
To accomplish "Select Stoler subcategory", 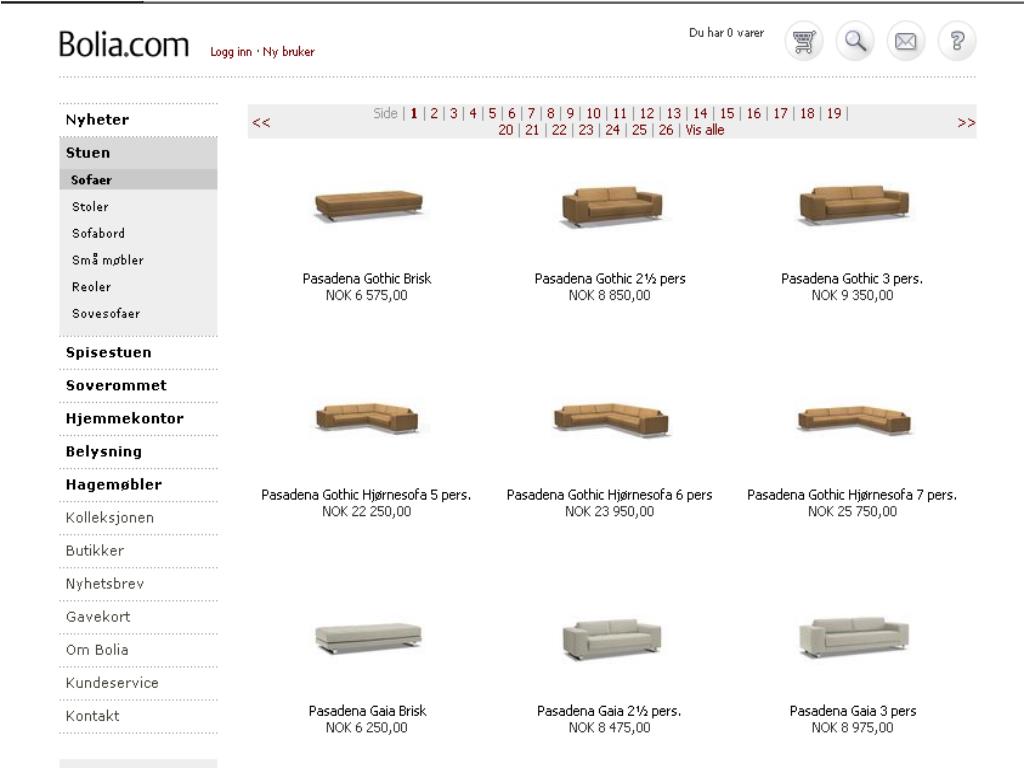I will click(x=90, y=206).
